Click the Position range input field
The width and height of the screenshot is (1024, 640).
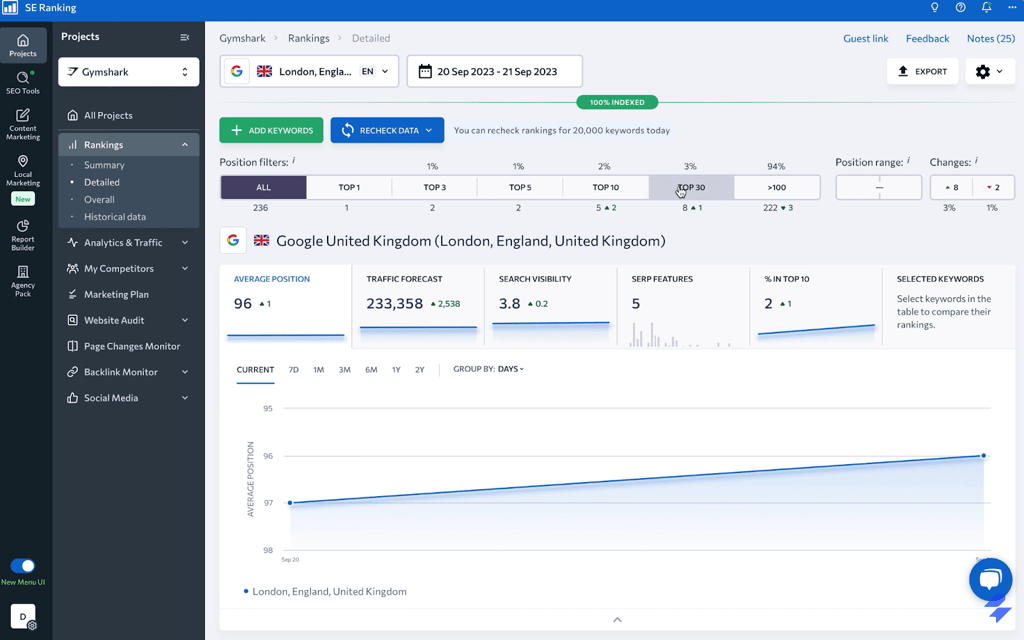(x=878, y=187)
